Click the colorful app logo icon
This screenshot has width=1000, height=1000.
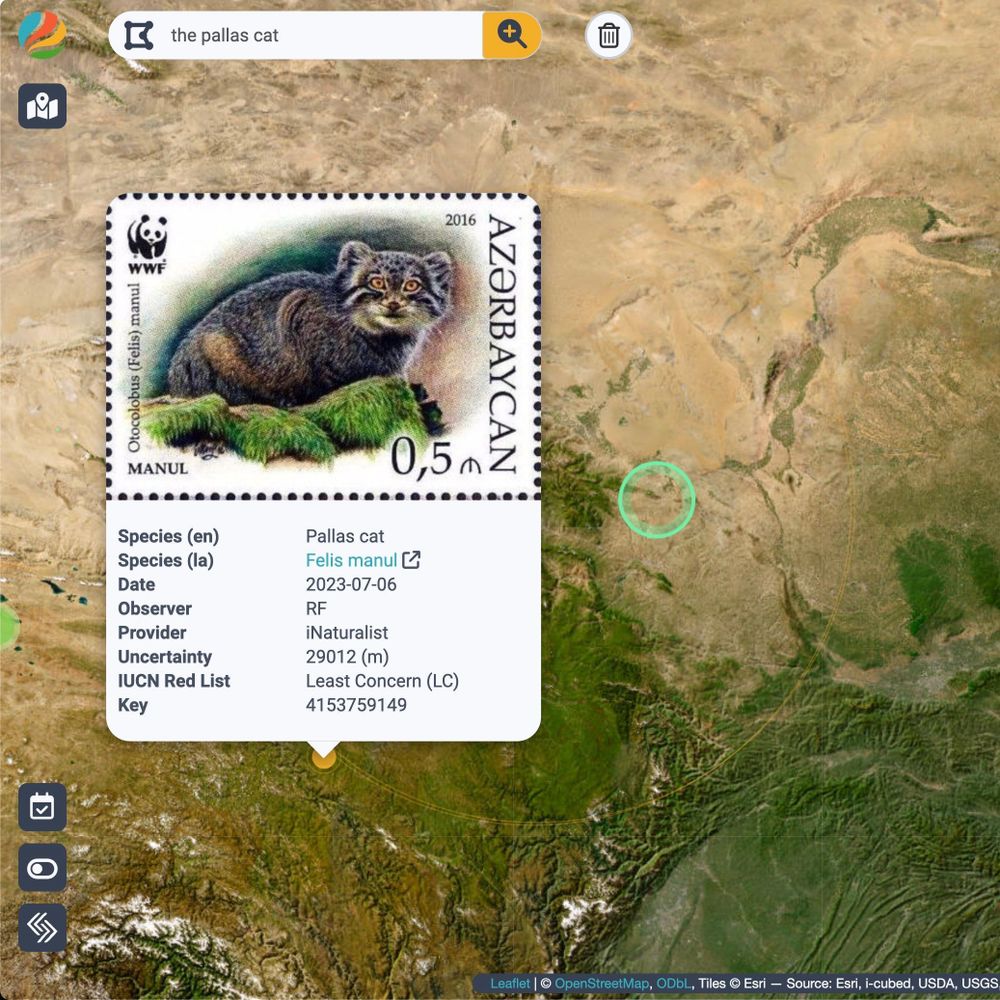tap(42, 35)
